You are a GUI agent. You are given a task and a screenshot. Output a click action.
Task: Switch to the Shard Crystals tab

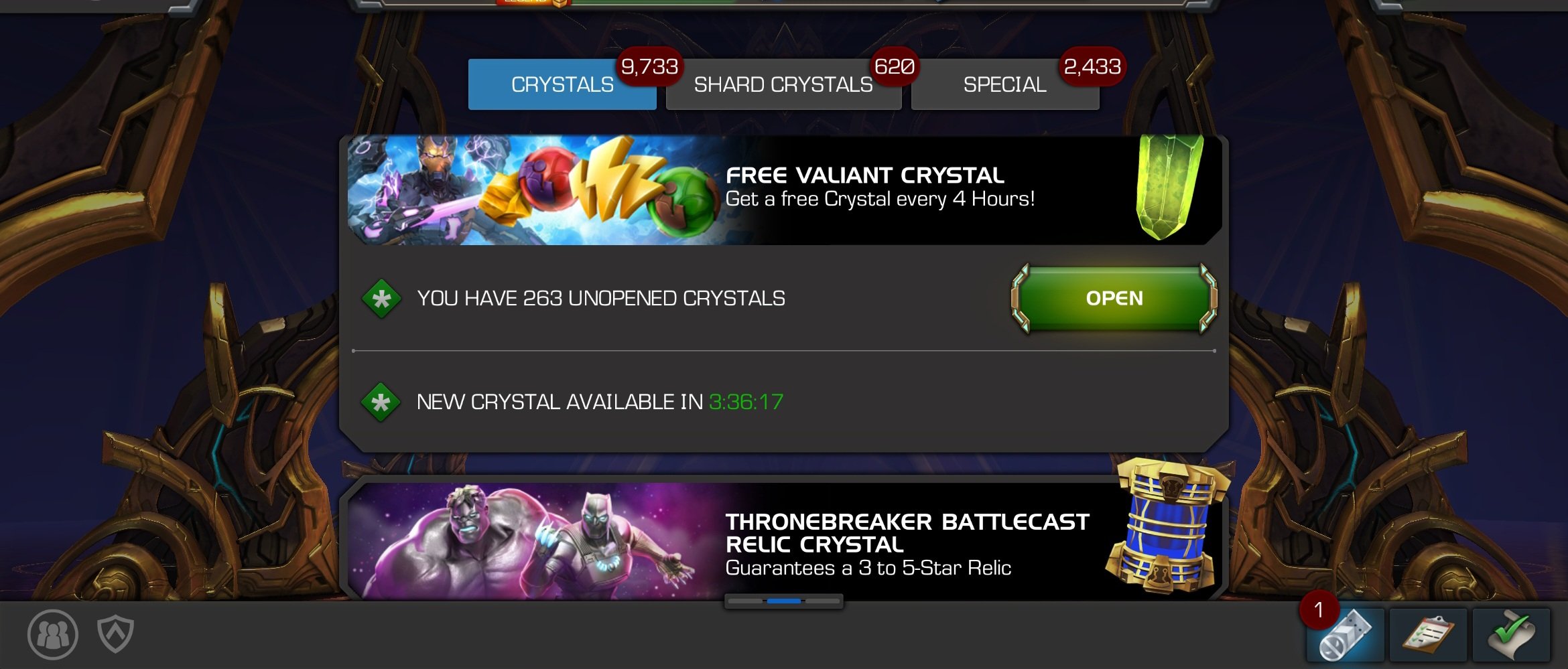(783, 84)
